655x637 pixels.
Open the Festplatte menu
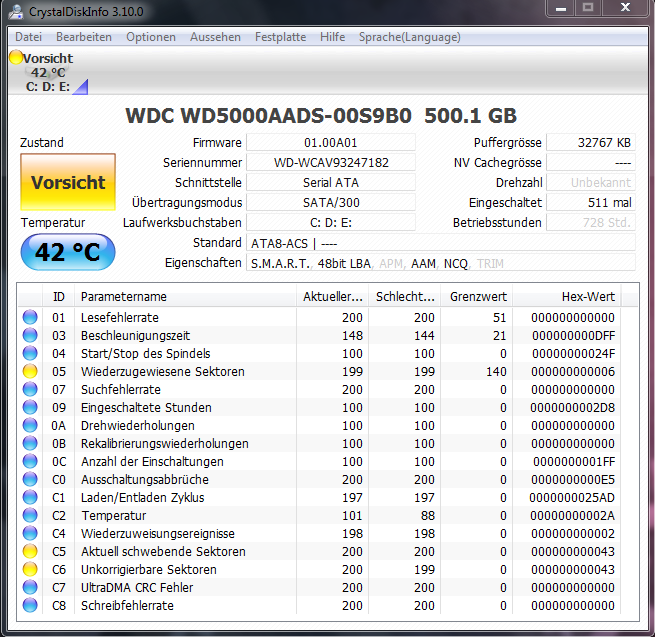(280, 37)
